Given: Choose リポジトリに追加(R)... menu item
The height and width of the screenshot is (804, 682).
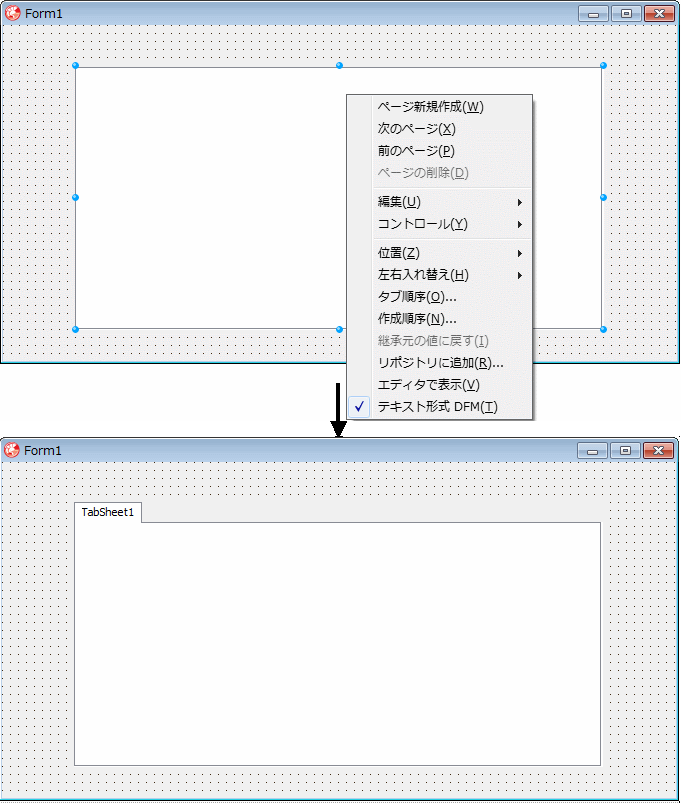Looking at the screenshot, I should click(439, 363).
